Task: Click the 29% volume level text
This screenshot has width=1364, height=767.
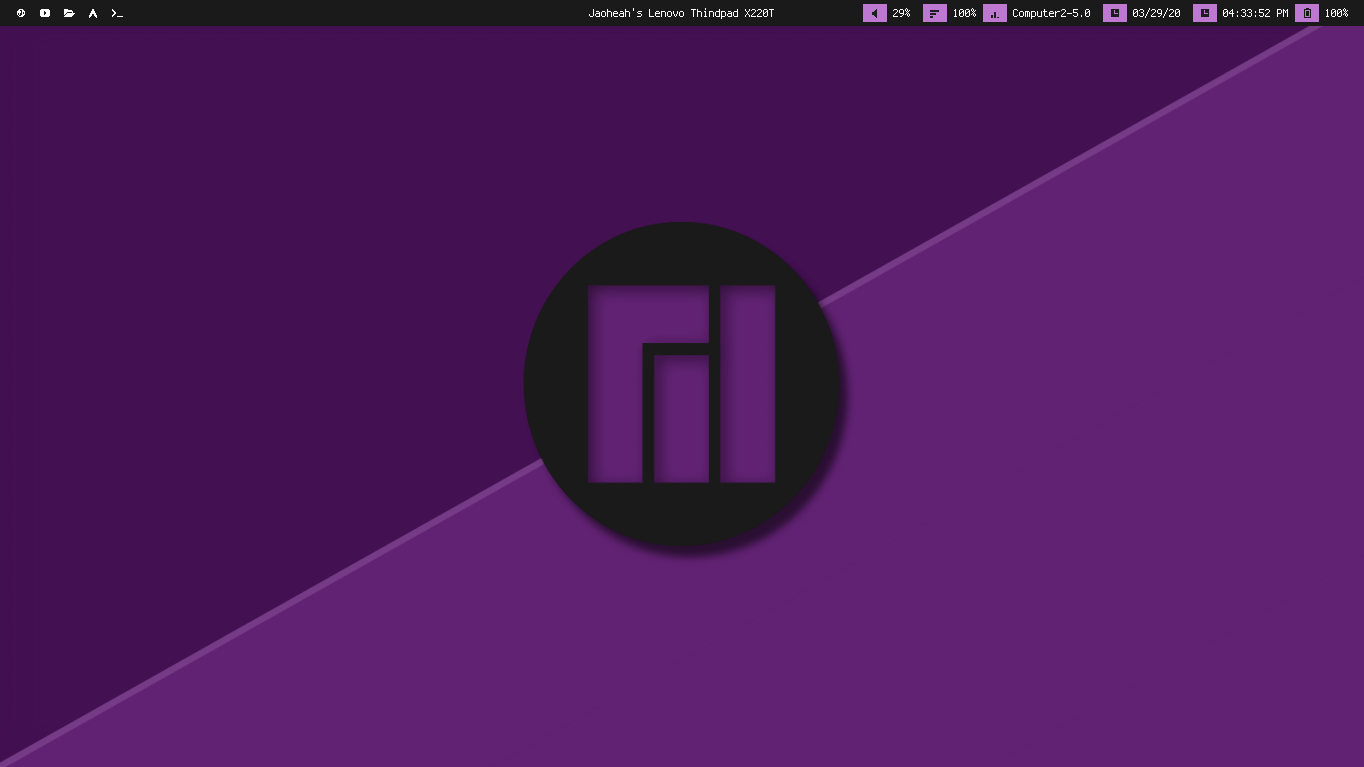Action: click(x=901, y=13)
